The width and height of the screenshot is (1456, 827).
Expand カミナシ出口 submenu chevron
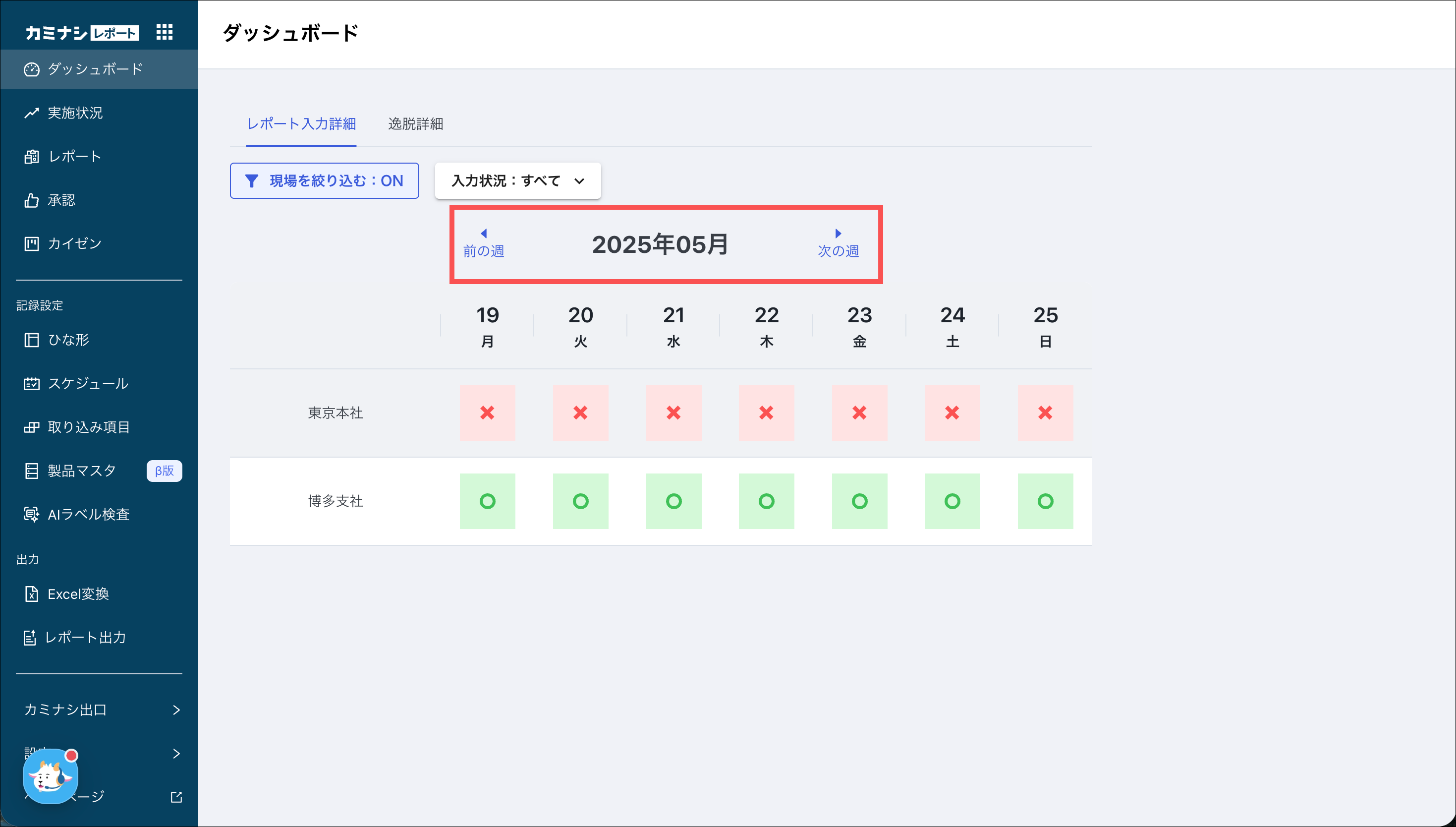pos(176,709)
